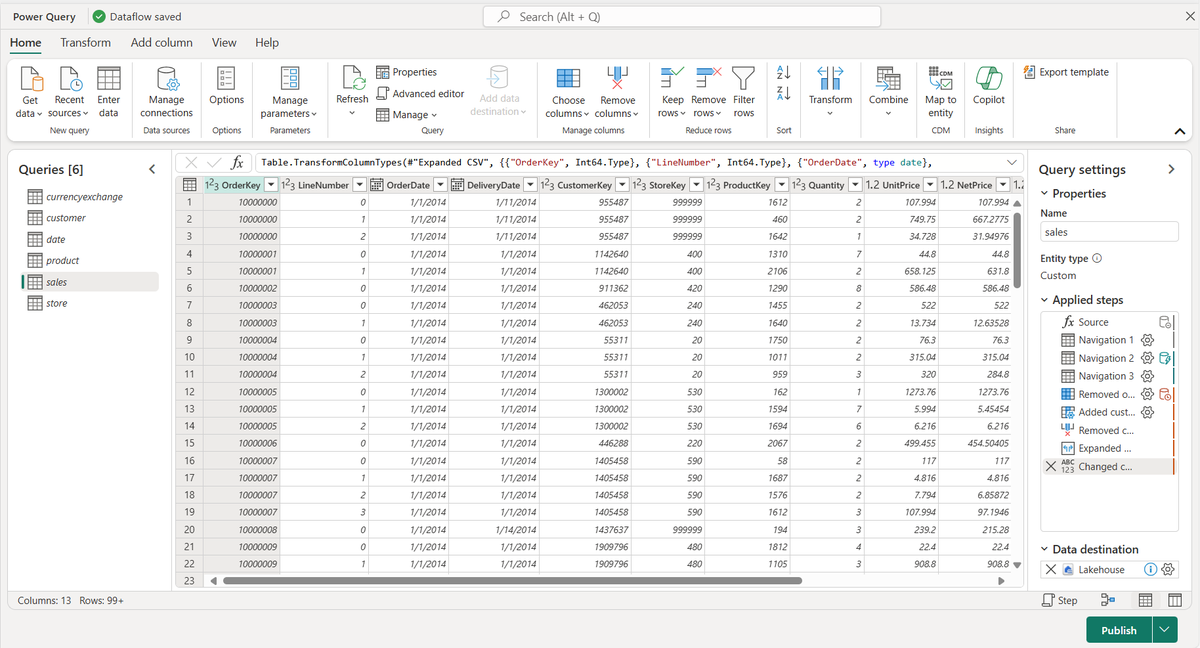Open the LineNumber column filter dropdown
This screenshot has width=1200, height=648.
tap(360, 185)
